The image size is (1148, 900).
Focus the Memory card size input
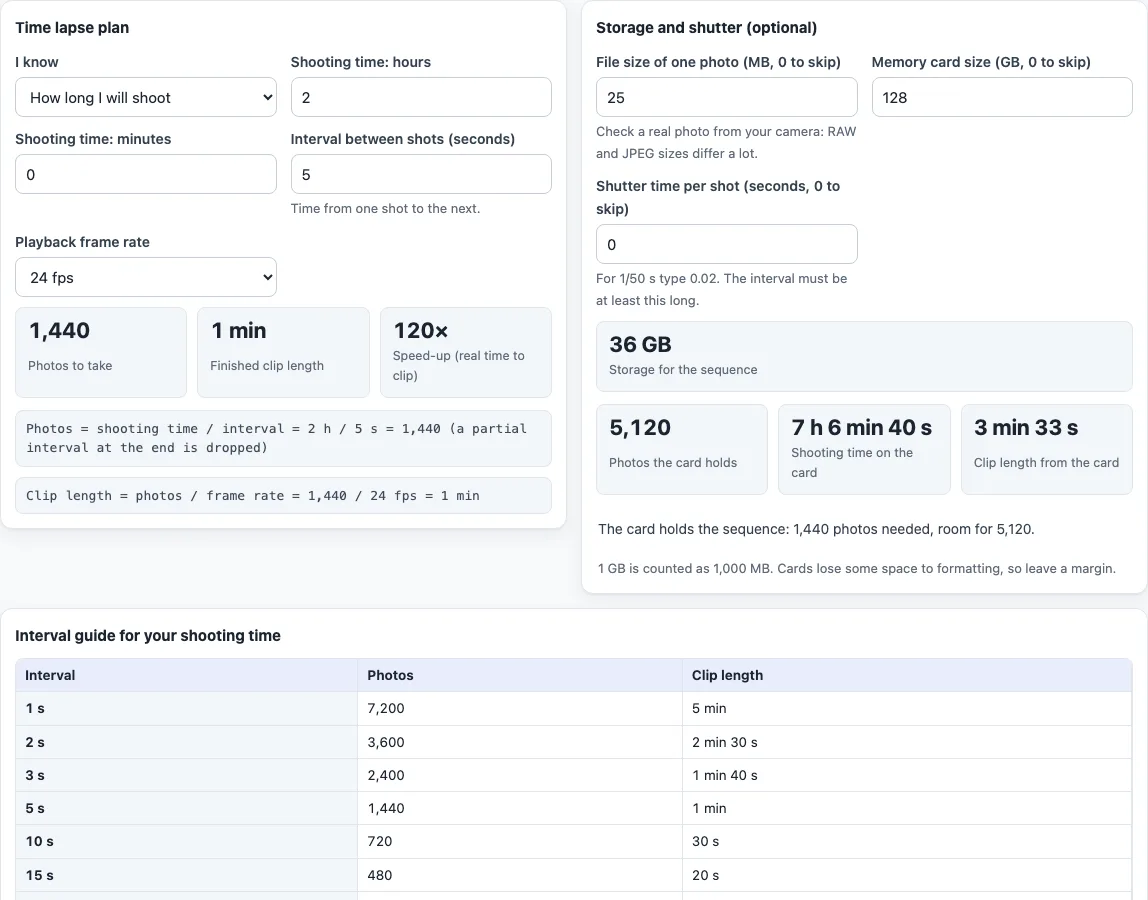click(1002, 97)
